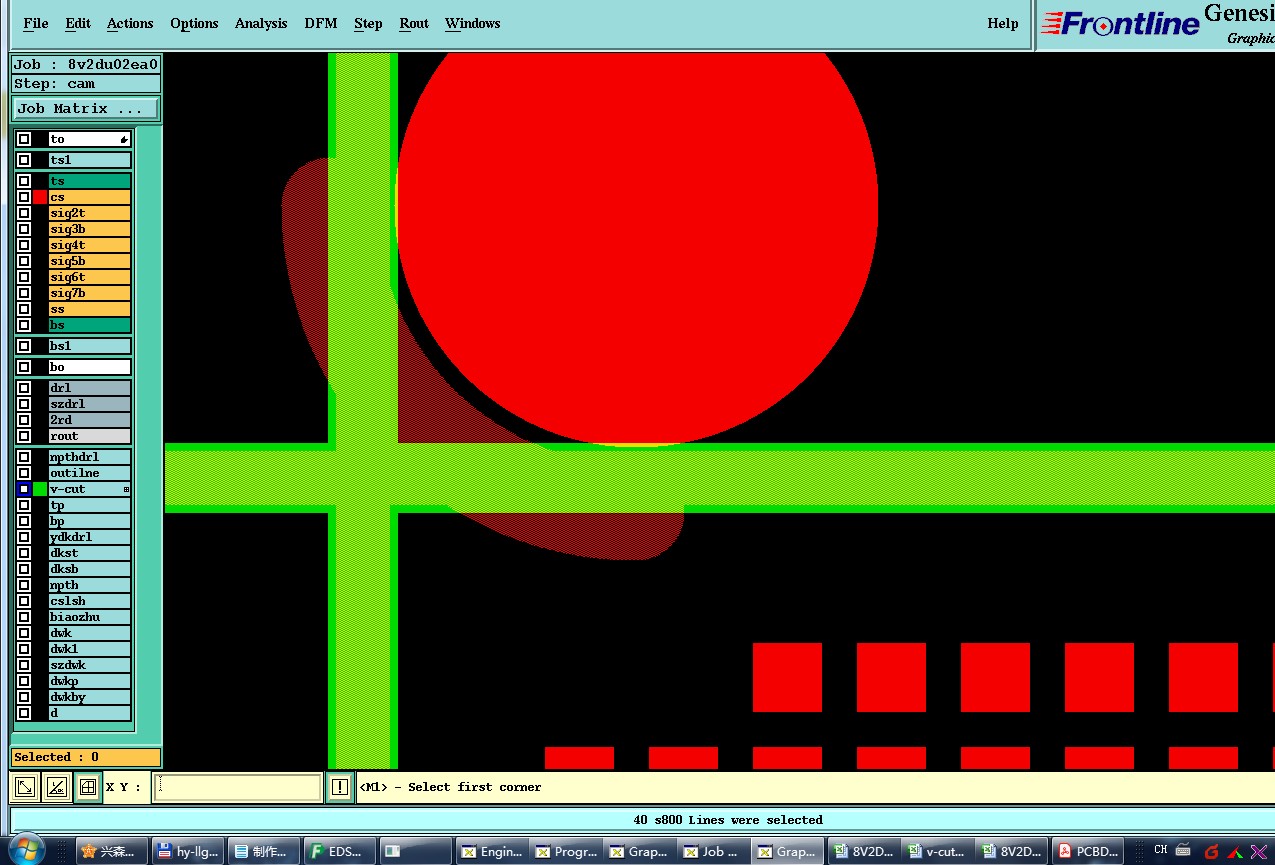Toggle display checkbox for layer rout
The image size is (1275, 865).
tap(24, 436)
